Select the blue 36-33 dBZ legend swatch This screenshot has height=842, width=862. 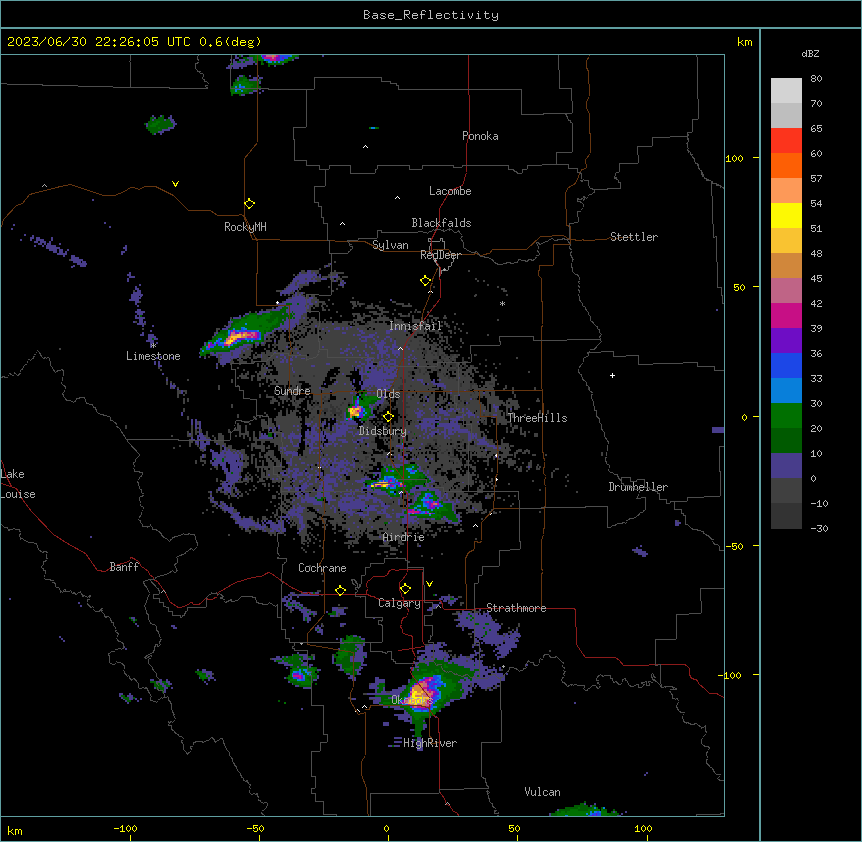(x=786, y=365)
